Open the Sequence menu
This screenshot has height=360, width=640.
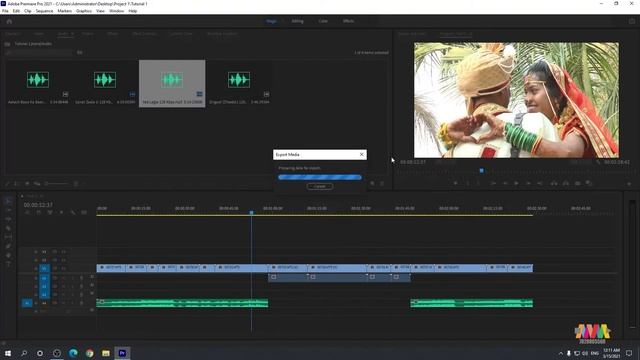pyautogui.click(x=44, y=11)
